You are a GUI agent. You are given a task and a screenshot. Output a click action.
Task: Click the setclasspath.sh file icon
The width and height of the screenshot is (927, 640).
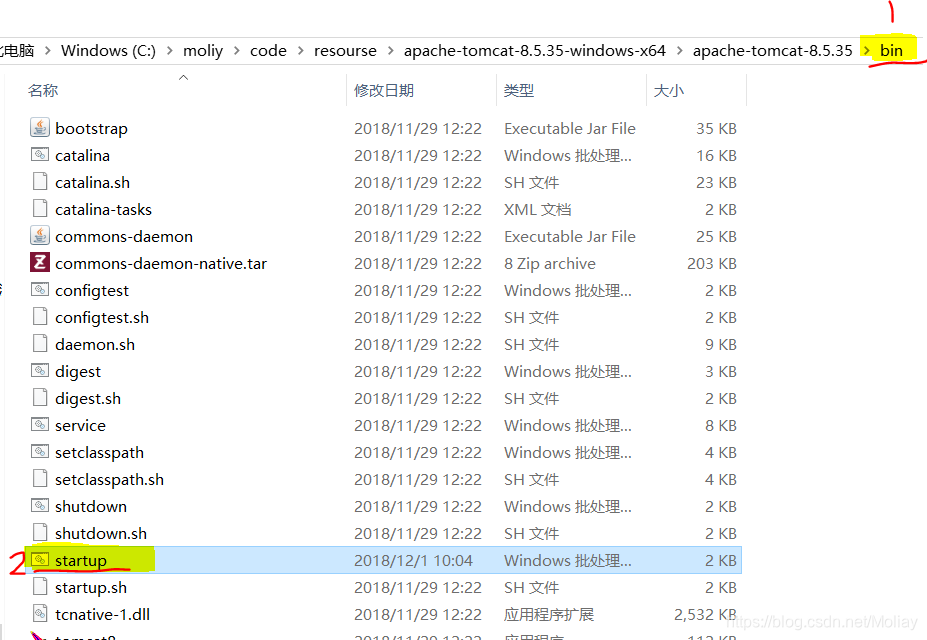click(x=40, y=479)
